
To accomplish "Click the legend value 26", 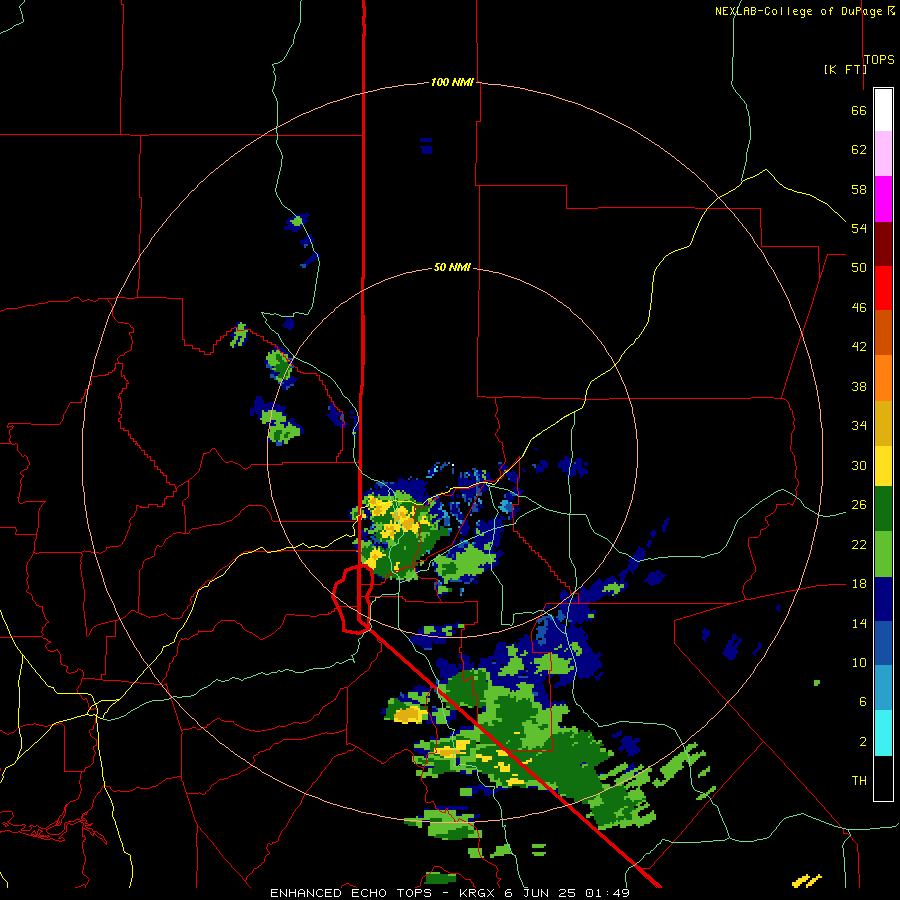I will pyautogui.click(x=859, y=505).
